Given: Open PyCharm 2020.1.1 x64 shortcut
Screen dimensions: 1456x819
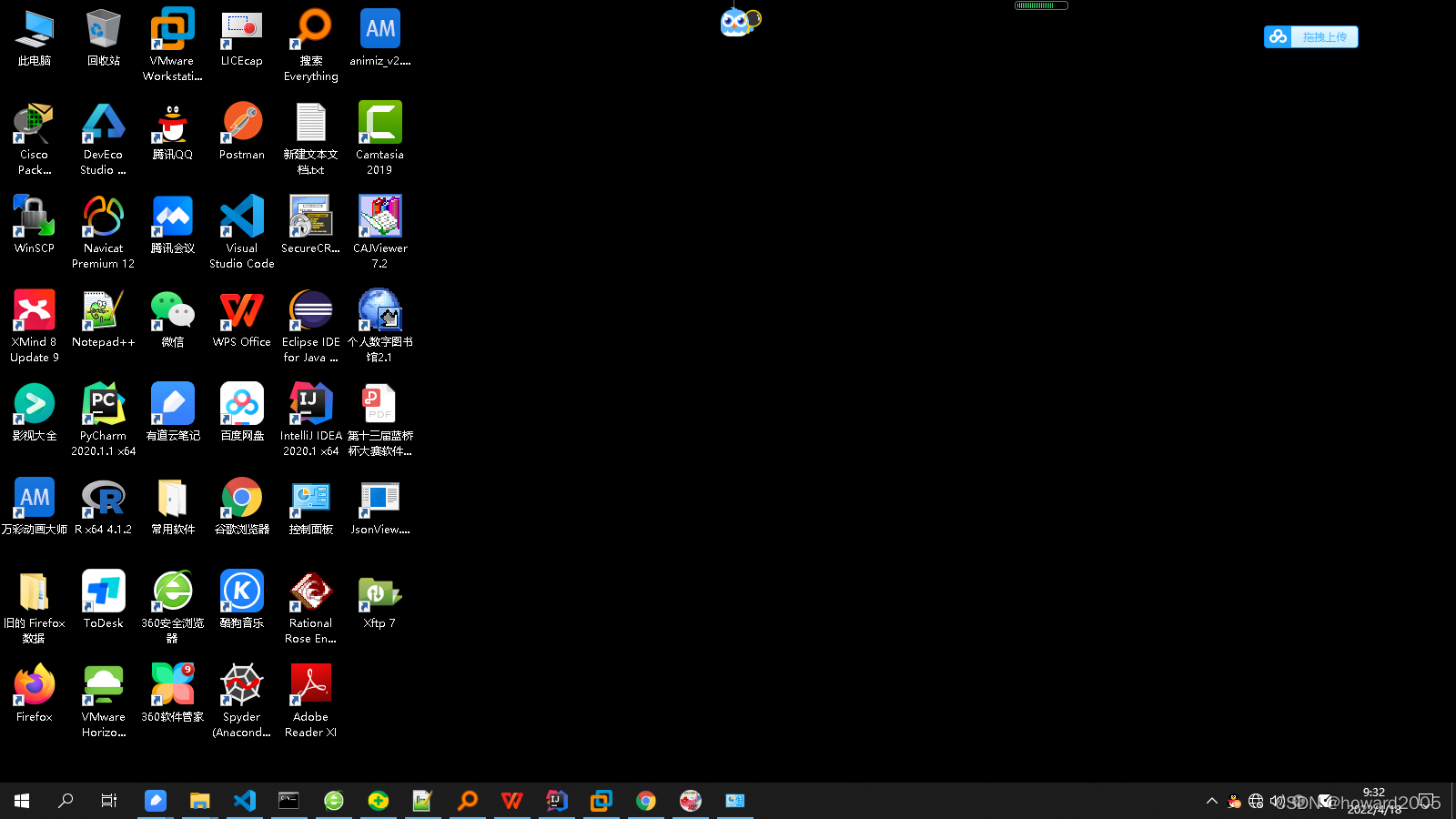Looking at the screenshot, I should click(104, 419).
